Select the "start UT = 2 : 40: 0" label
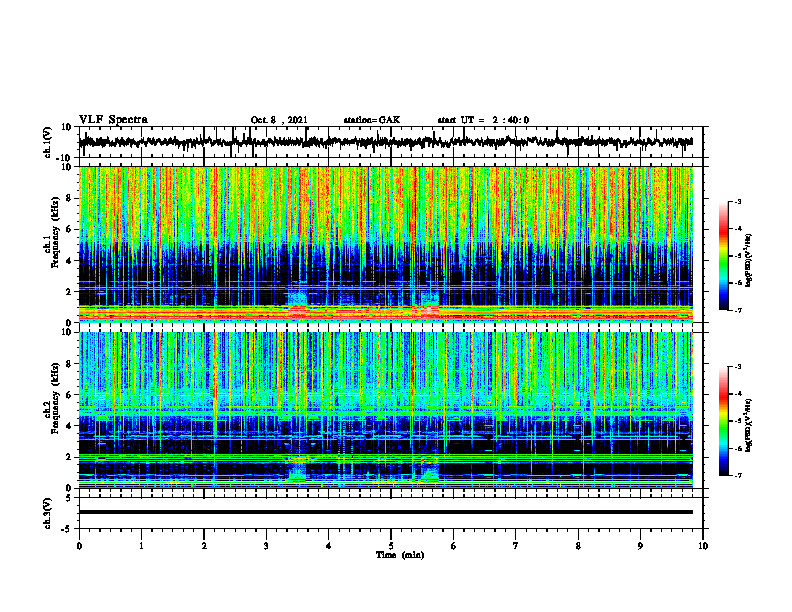The image size is (792, 612). pyautogui.click(x=483, y=120)
